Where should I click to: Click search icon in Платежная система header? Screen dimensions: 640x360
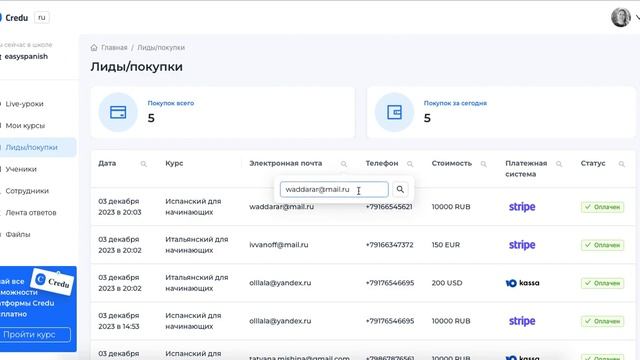point(559,164)
